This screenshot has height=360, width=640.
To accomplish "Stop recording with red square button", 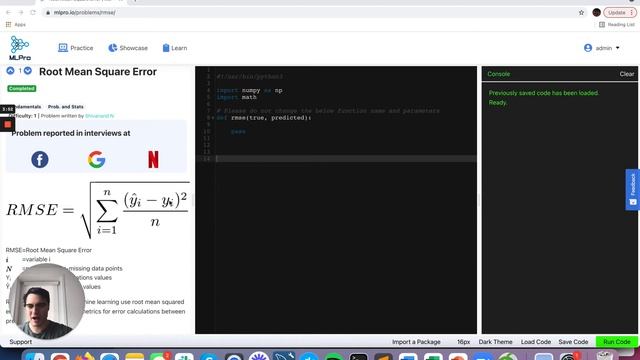I will point(7,124).
